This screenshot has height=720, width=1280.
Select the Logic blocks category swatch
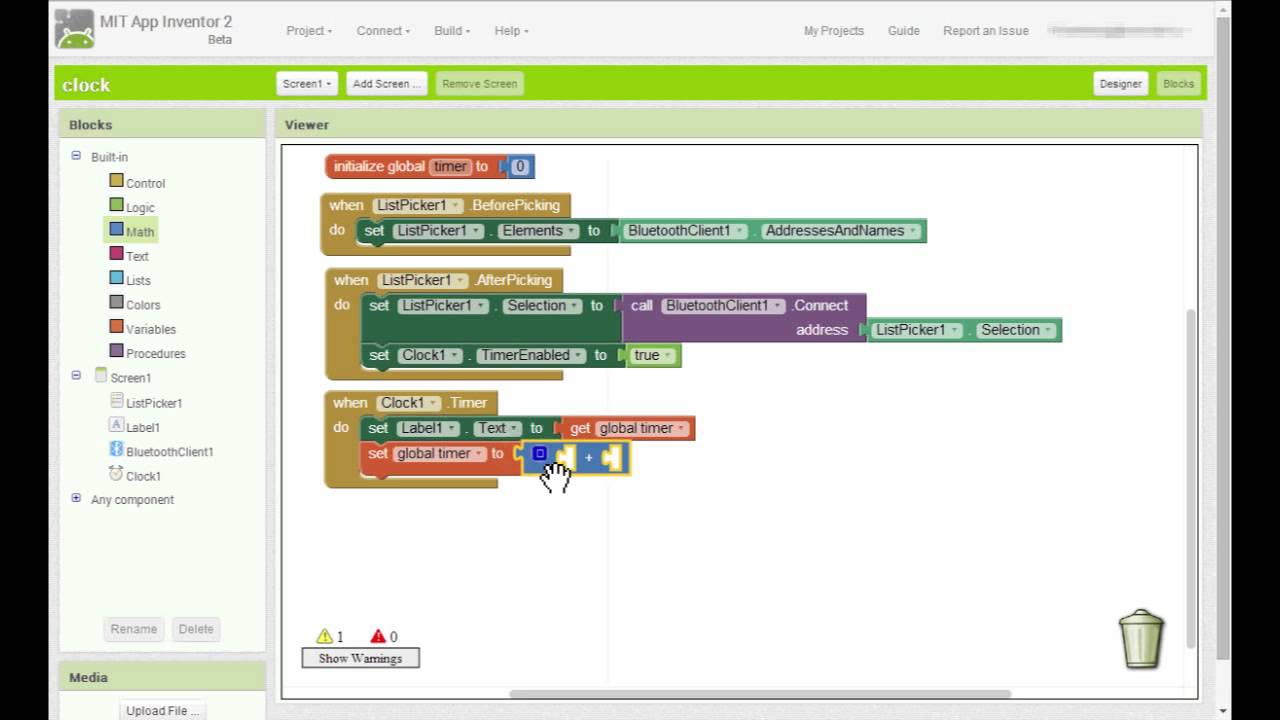(x=117, y=205)
